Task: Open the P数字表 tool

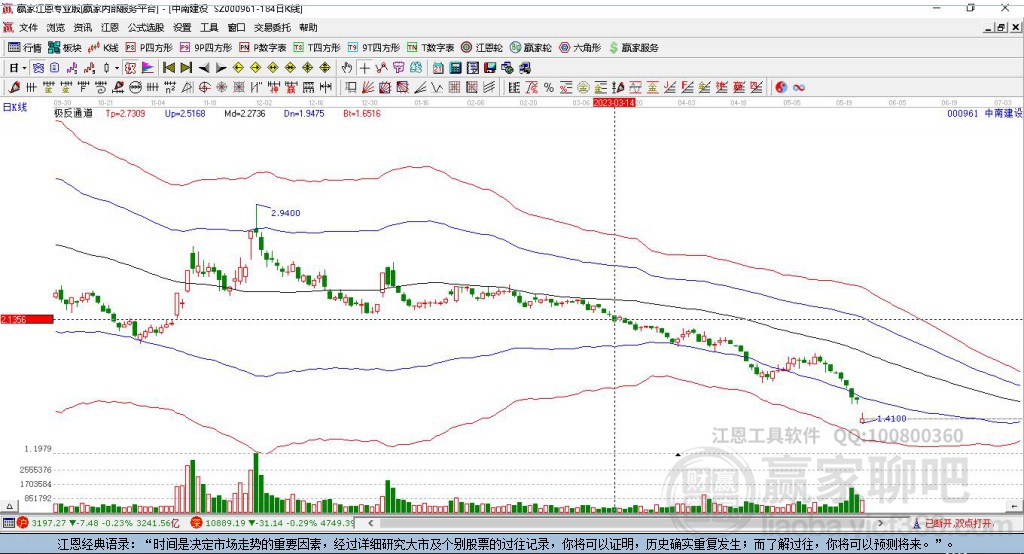Action: (263, 48)
